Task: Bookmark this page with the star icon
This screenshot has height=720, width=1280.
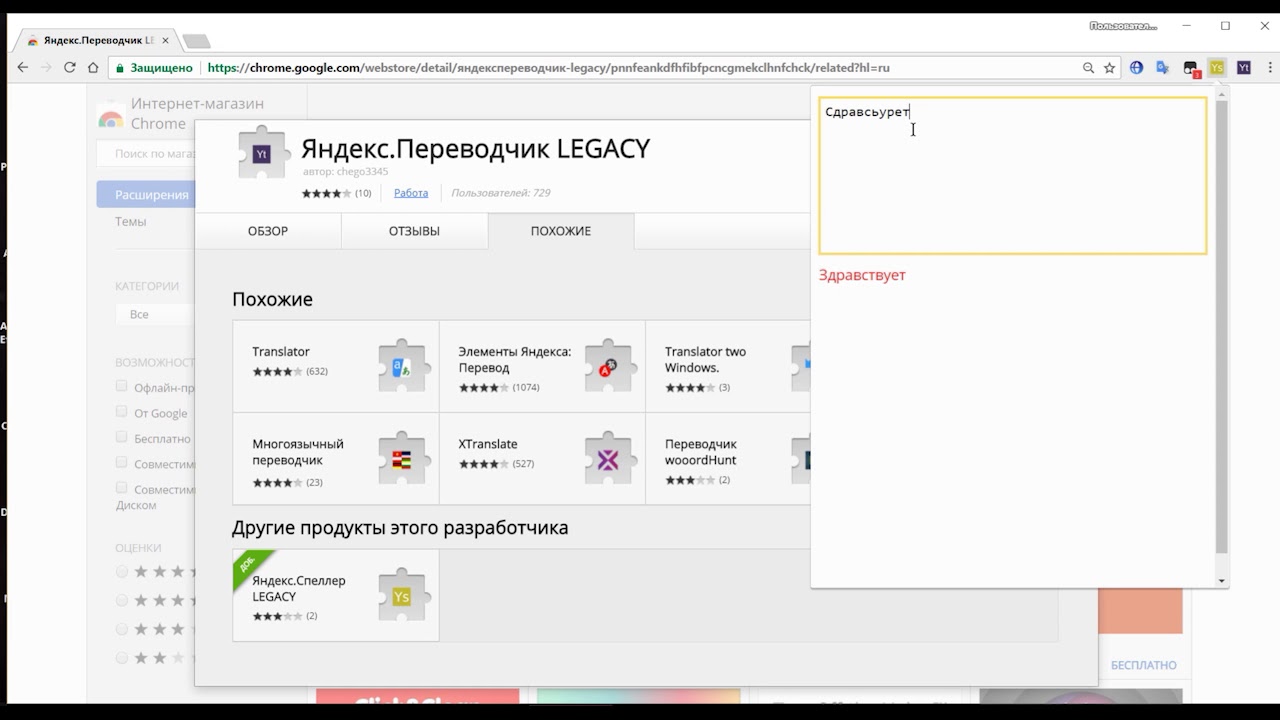Action: (x=1109, y=68)
